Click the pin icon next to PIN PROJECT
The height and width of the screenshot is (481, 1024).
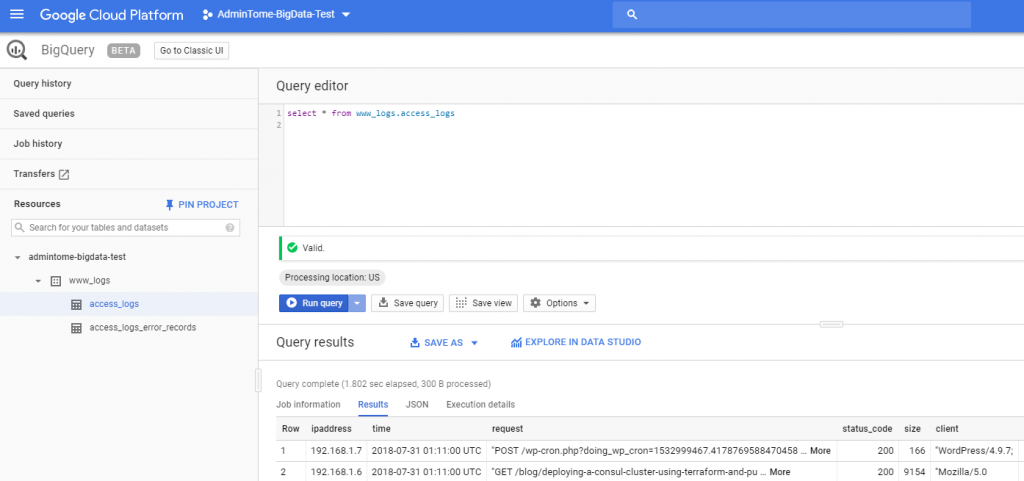click(170, 205)
